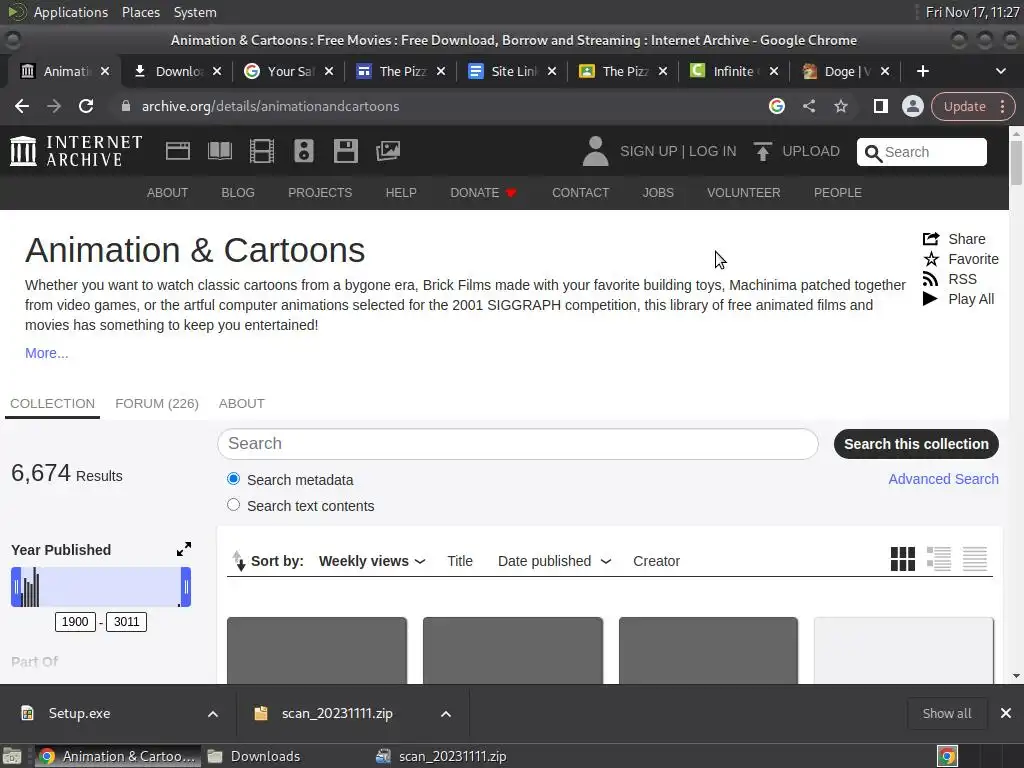Open Weekly views sort dropdown

(372, 561)
